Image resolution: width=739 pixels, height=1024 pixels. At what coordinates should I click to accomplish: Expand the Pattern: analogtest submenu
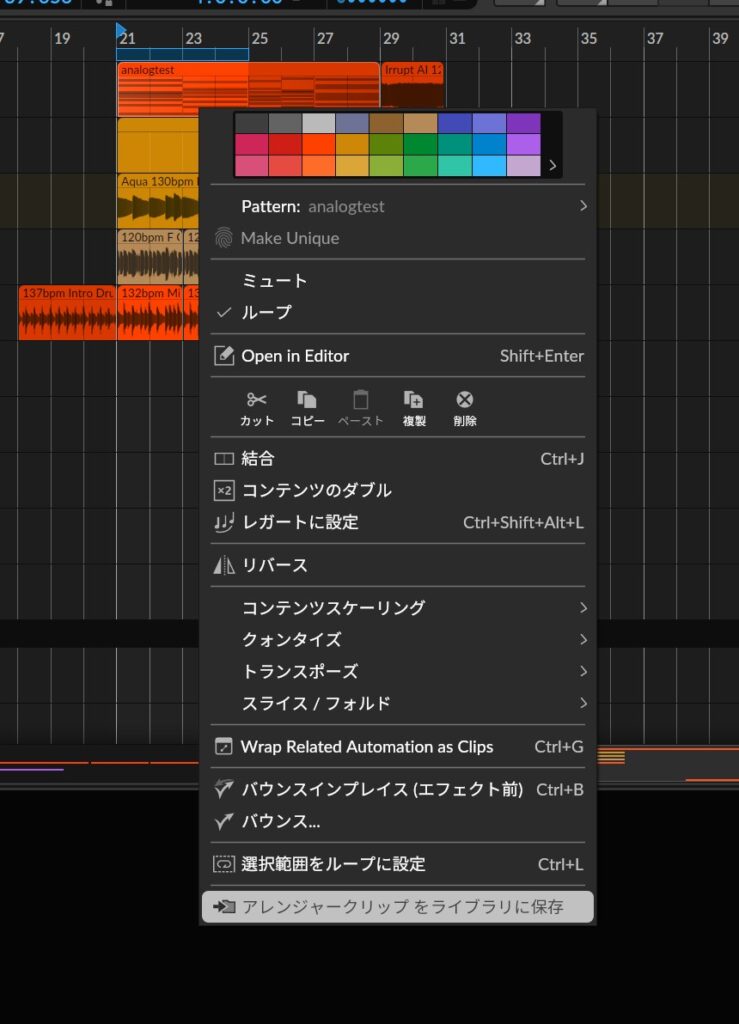click(x=582, y=206)
